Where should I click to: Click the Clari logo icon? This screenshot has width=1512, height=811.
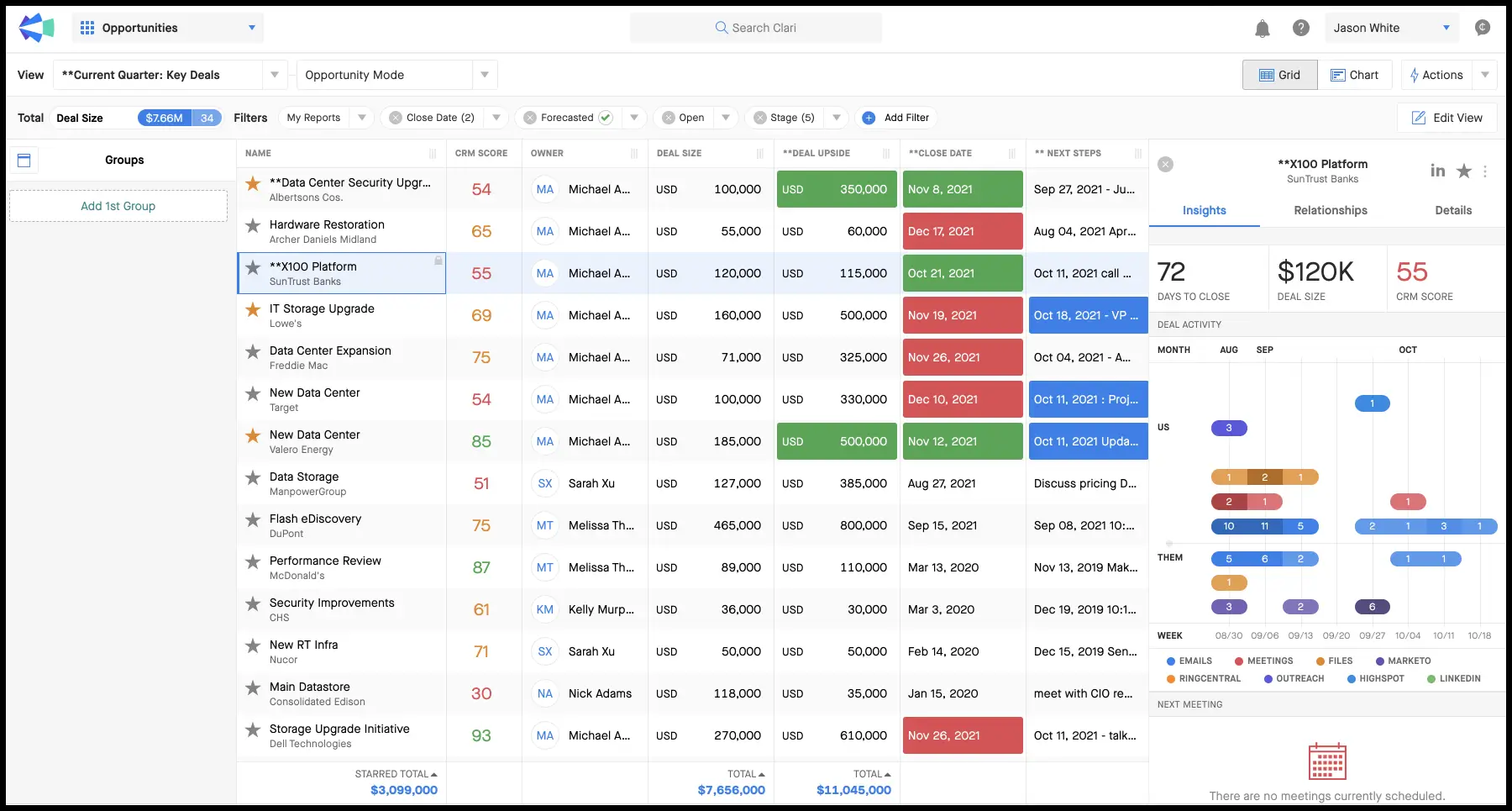[36, 28]
